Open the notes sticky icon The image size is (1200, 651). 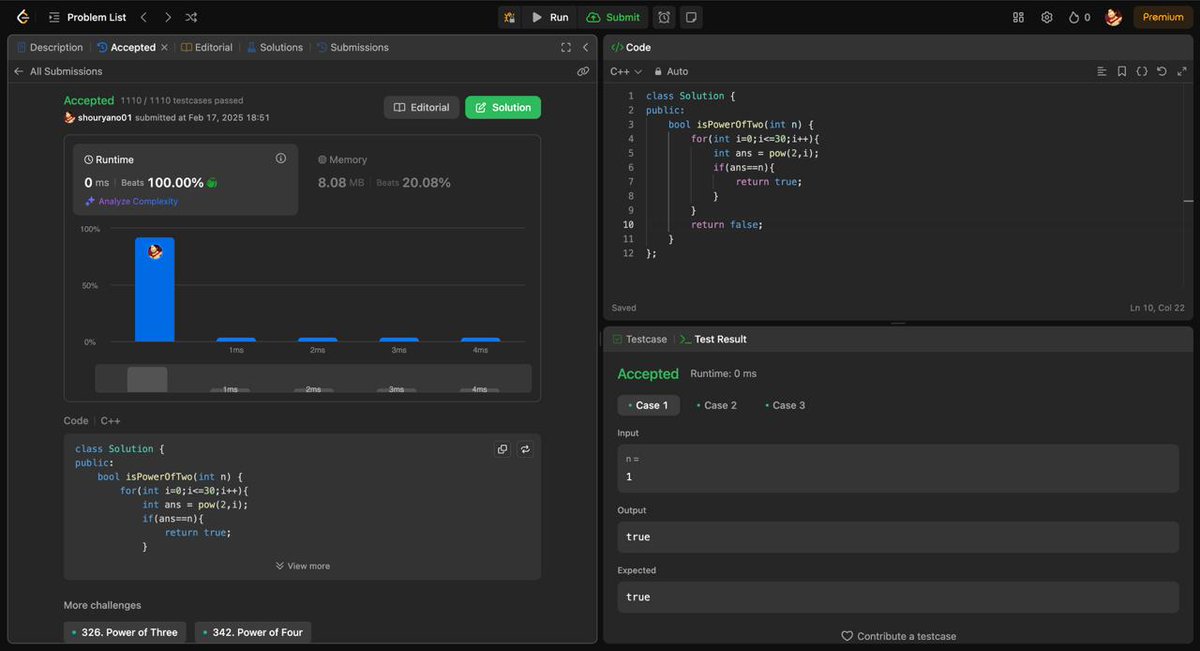[x=691, y=17]
